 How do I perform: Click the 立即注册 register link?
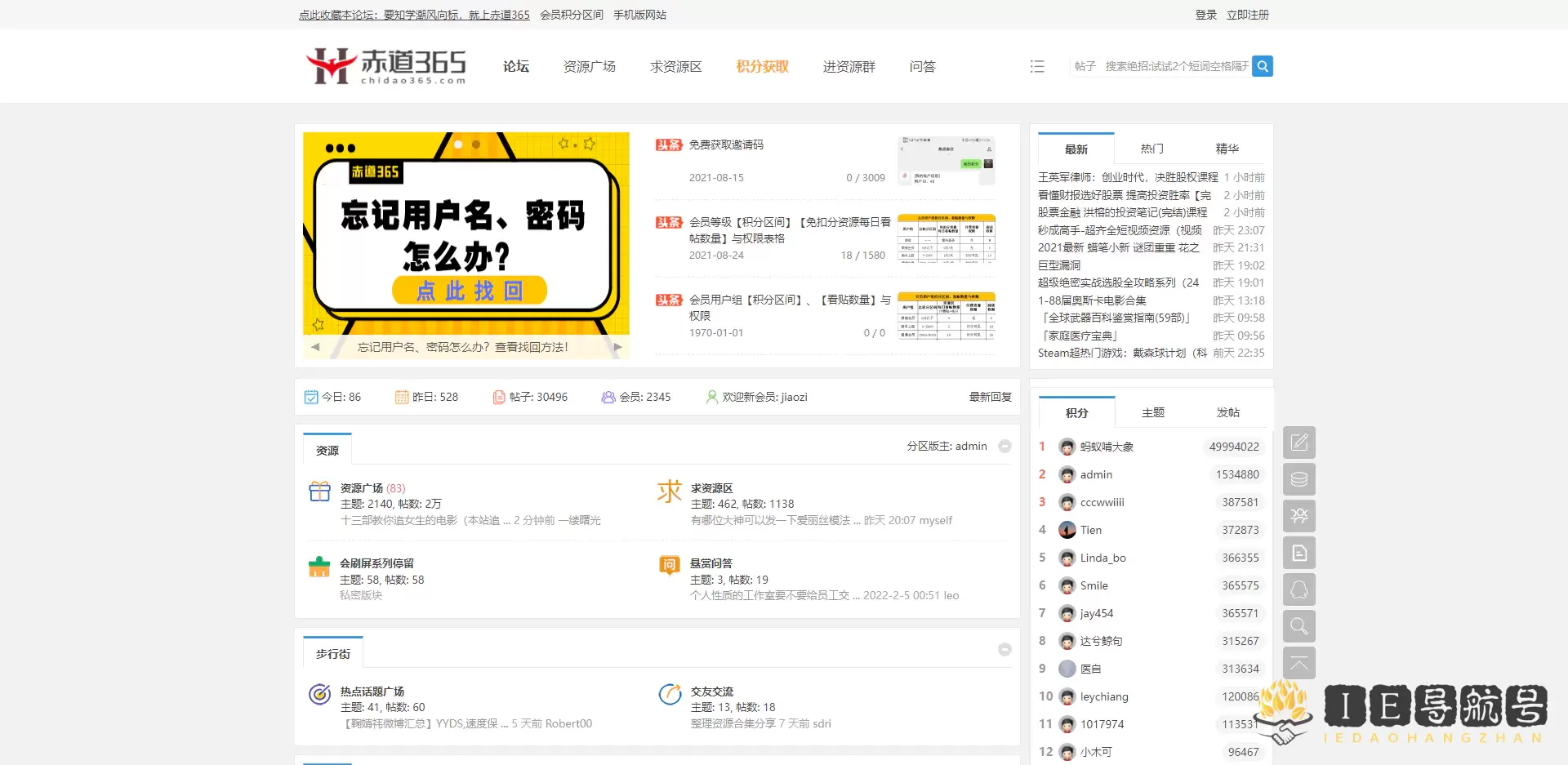coord(1247,15)
